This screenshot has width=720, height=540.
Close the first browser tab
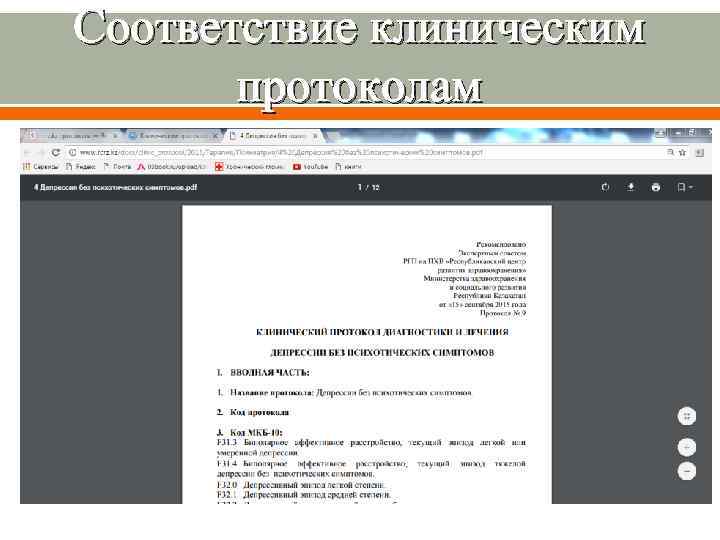point(115,136)
